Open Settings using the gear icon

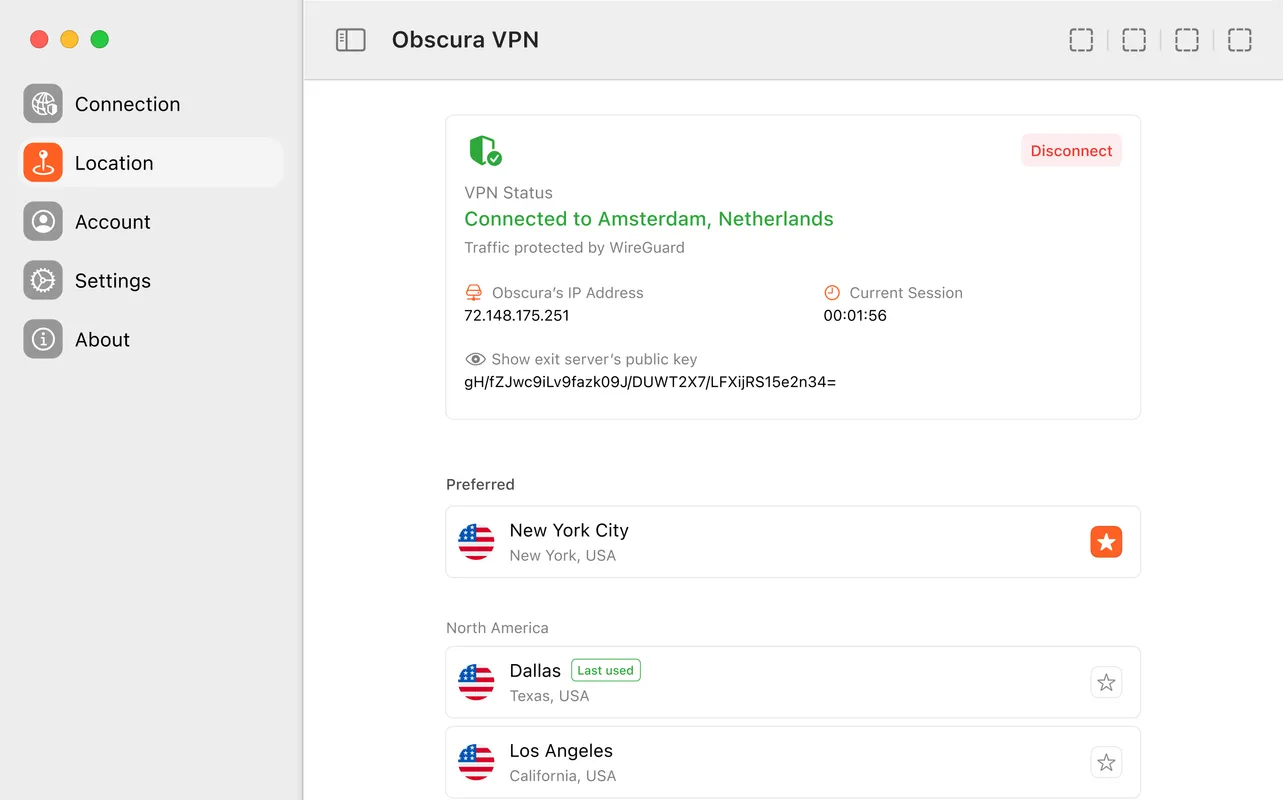43,281
